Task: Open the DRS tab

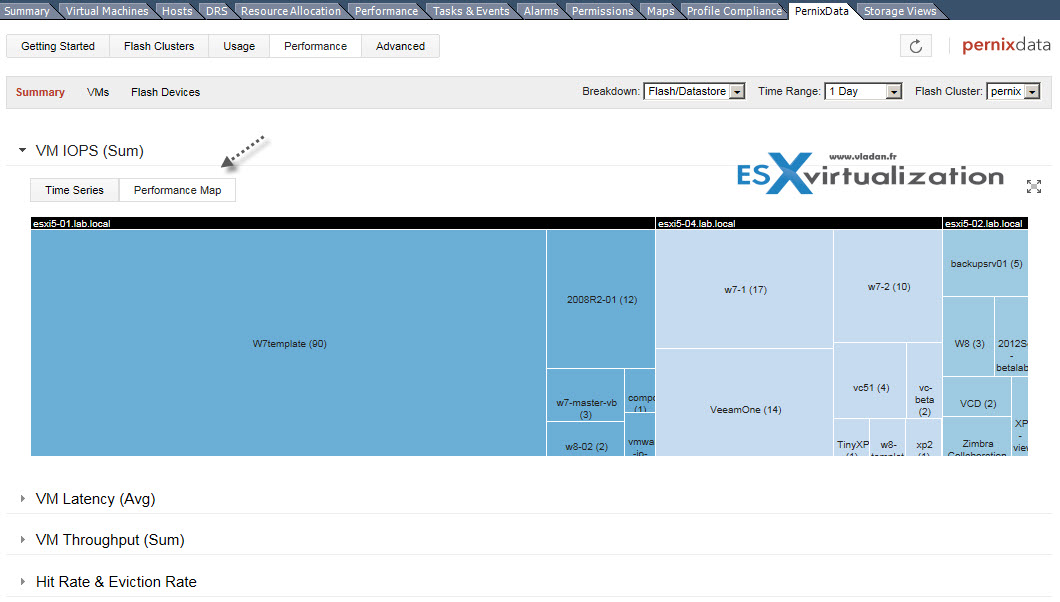Action: coord(216,11)
